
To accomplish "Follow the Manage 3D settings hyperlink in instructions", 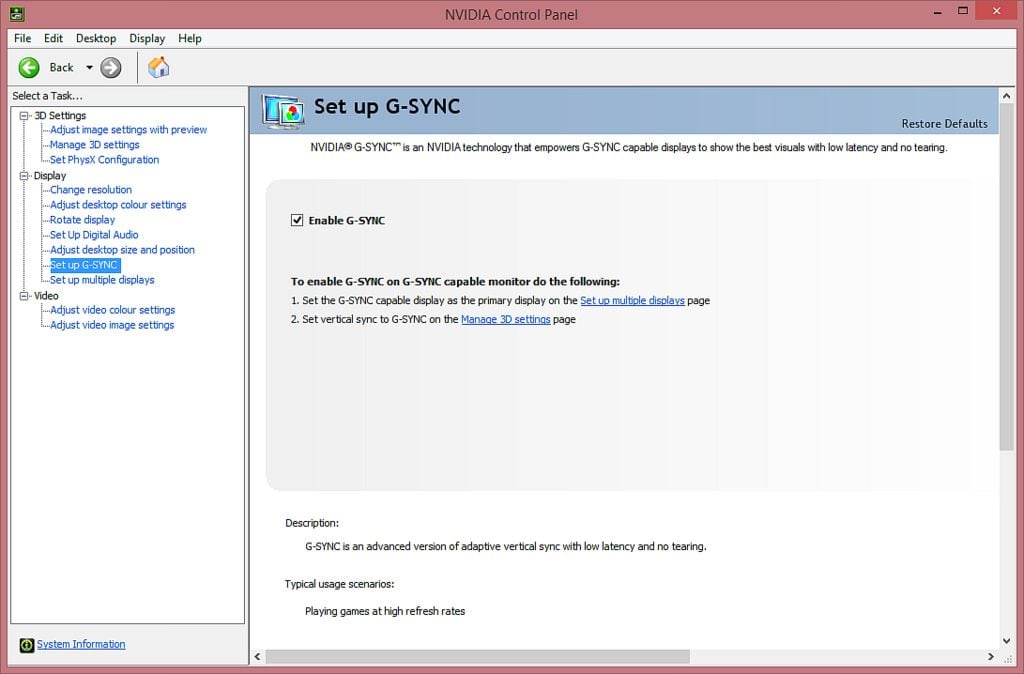I will click(505, 319).
